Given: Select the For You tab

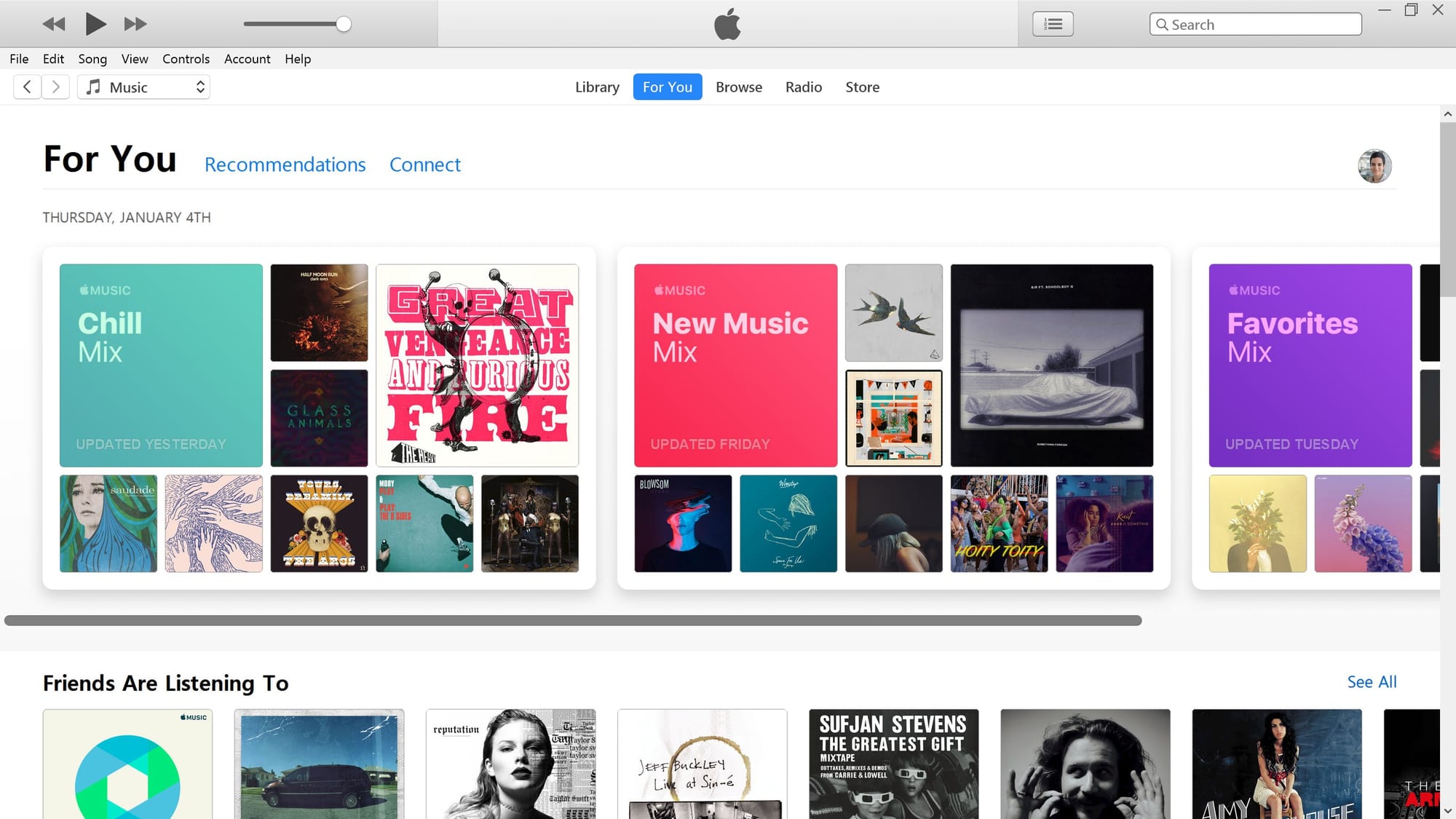Looking at the screenshot, I should pyautogui.click(x=667, y=87).
